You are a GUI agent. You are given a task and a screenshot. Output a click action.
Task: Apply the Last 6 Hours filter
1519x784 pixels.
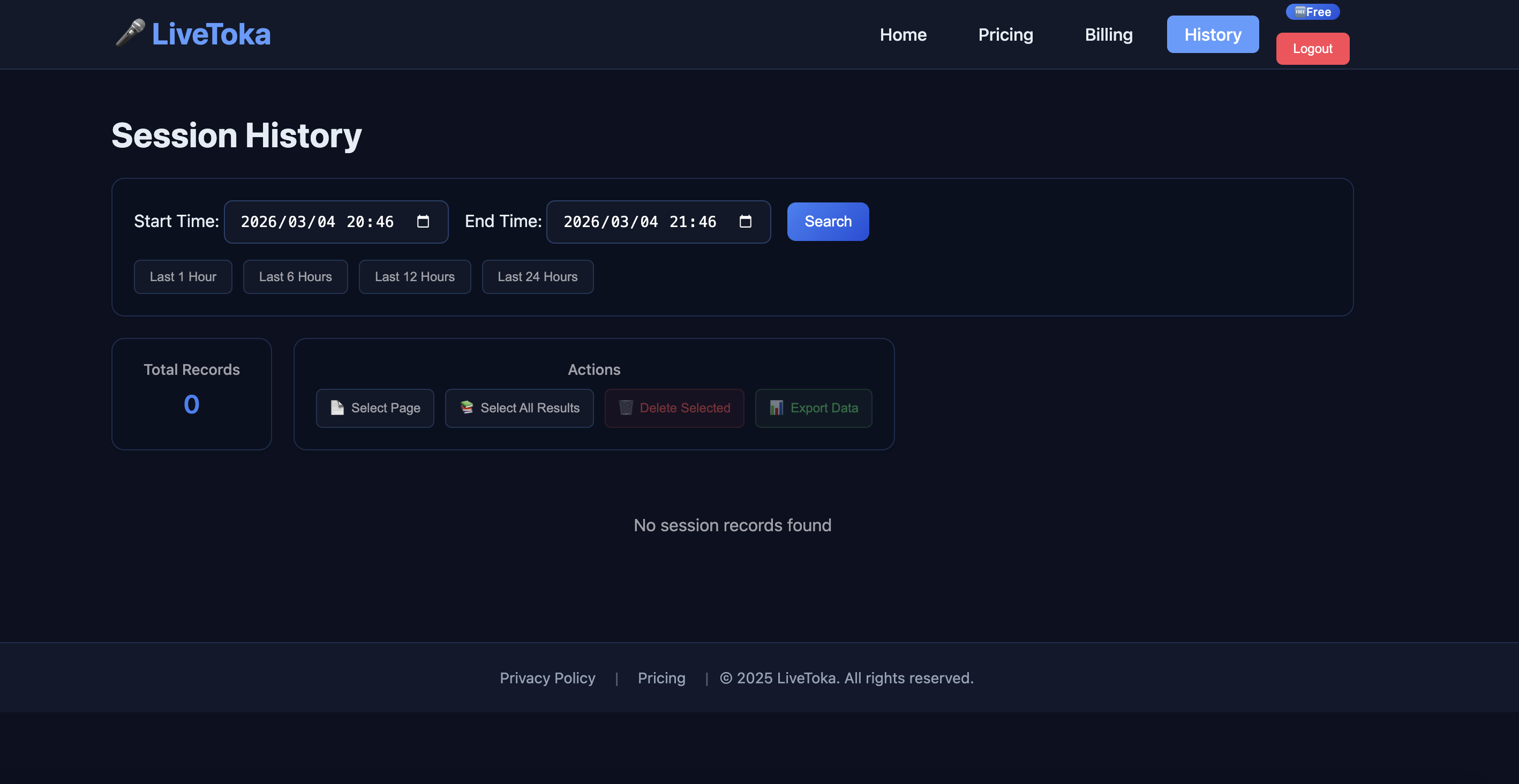click(x=295, y=277)
